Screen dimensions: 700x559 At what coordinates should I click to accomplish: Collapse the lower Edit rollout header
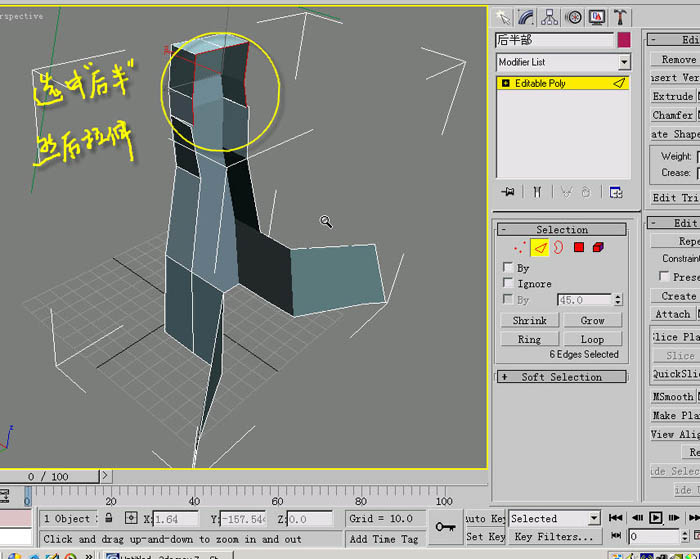click(674, 223)
